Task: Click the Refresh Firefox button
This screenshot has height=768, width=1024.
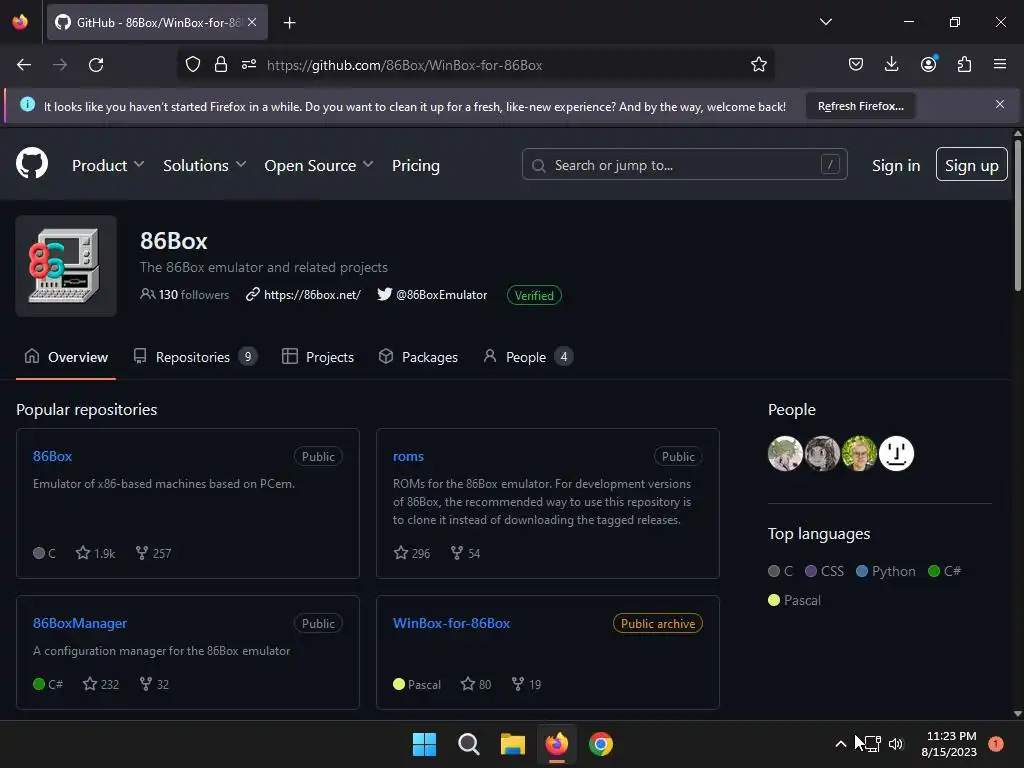Action: 861,106
